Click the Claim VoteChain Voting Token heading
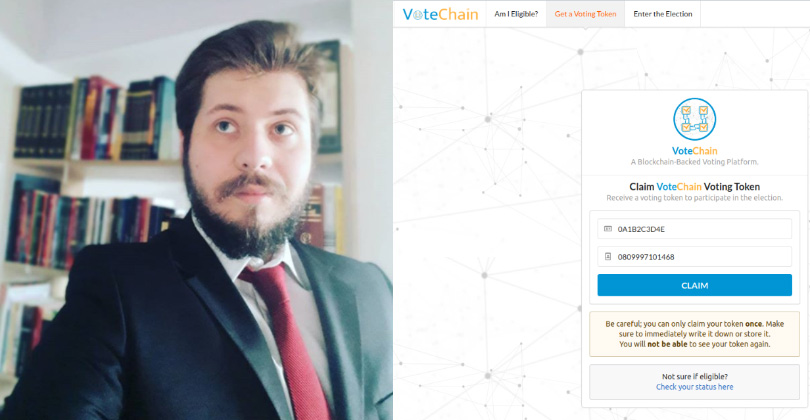Image resolution: width=810 pixels, height=420 pixels. (694, 186)
